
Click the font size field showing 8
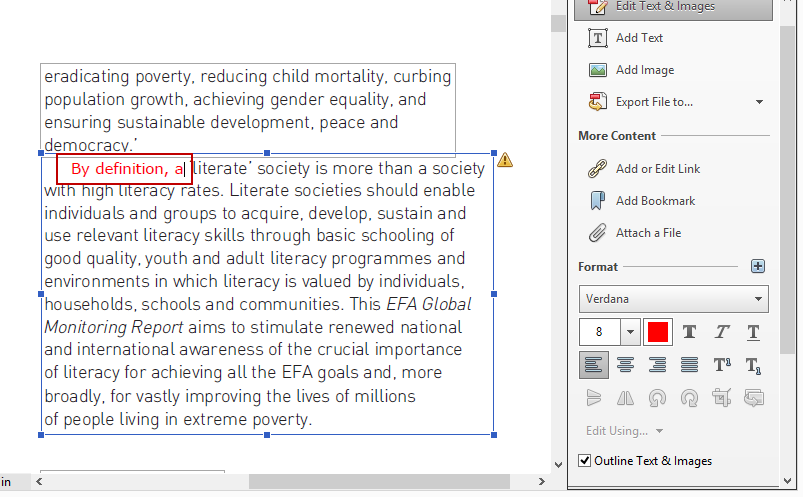coord(599,332)
